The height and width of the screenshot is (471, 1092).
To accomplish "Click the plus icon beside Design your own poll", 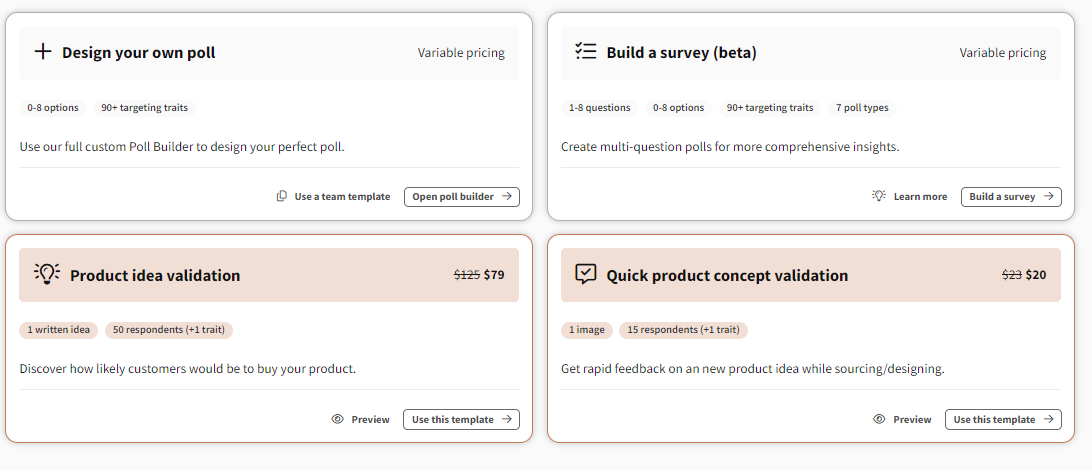I will pos(43,52).
